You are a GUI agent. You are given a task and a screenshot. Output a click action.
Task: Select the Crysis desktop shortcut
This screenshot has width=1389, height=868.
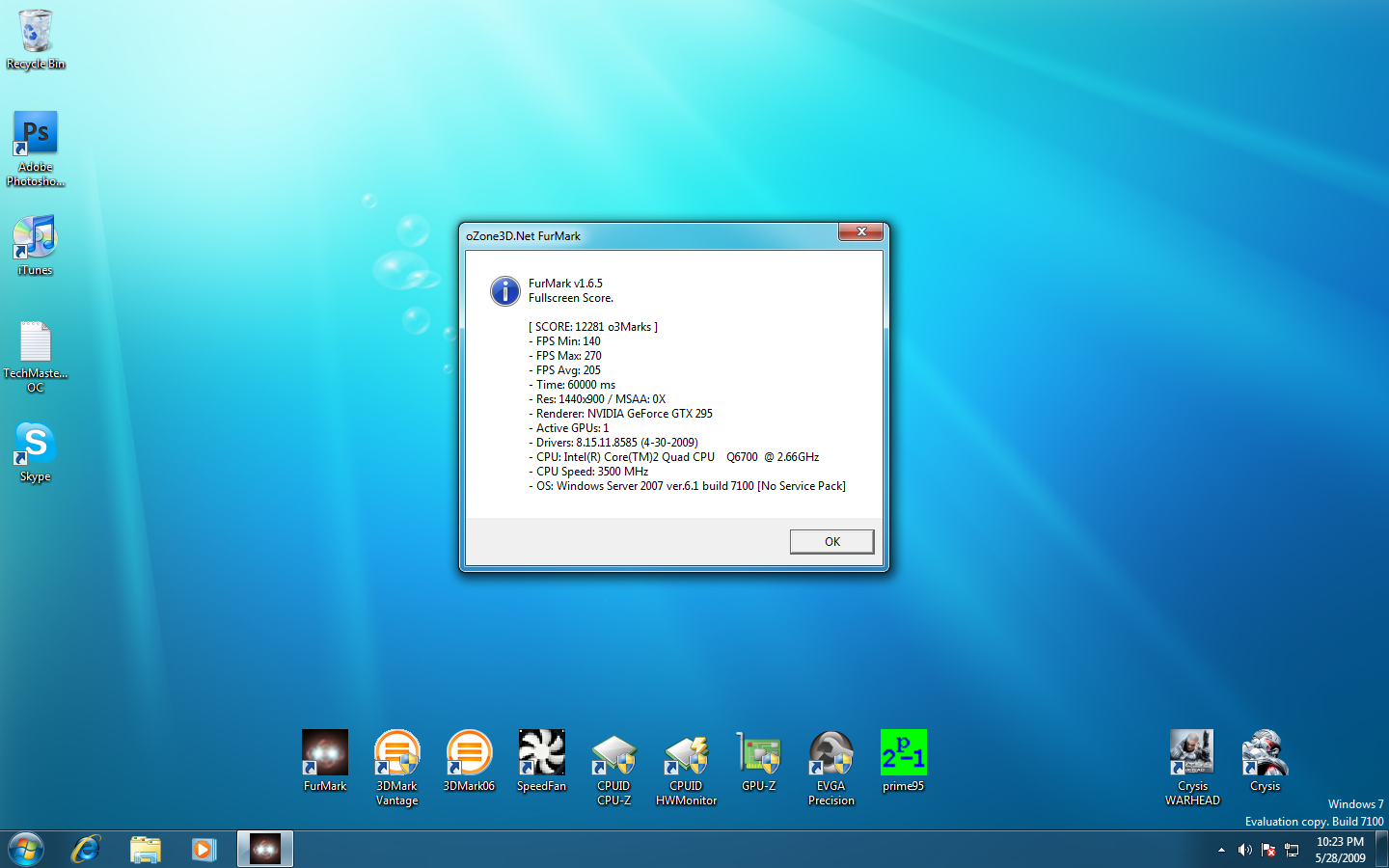(x=1265, y=761)
